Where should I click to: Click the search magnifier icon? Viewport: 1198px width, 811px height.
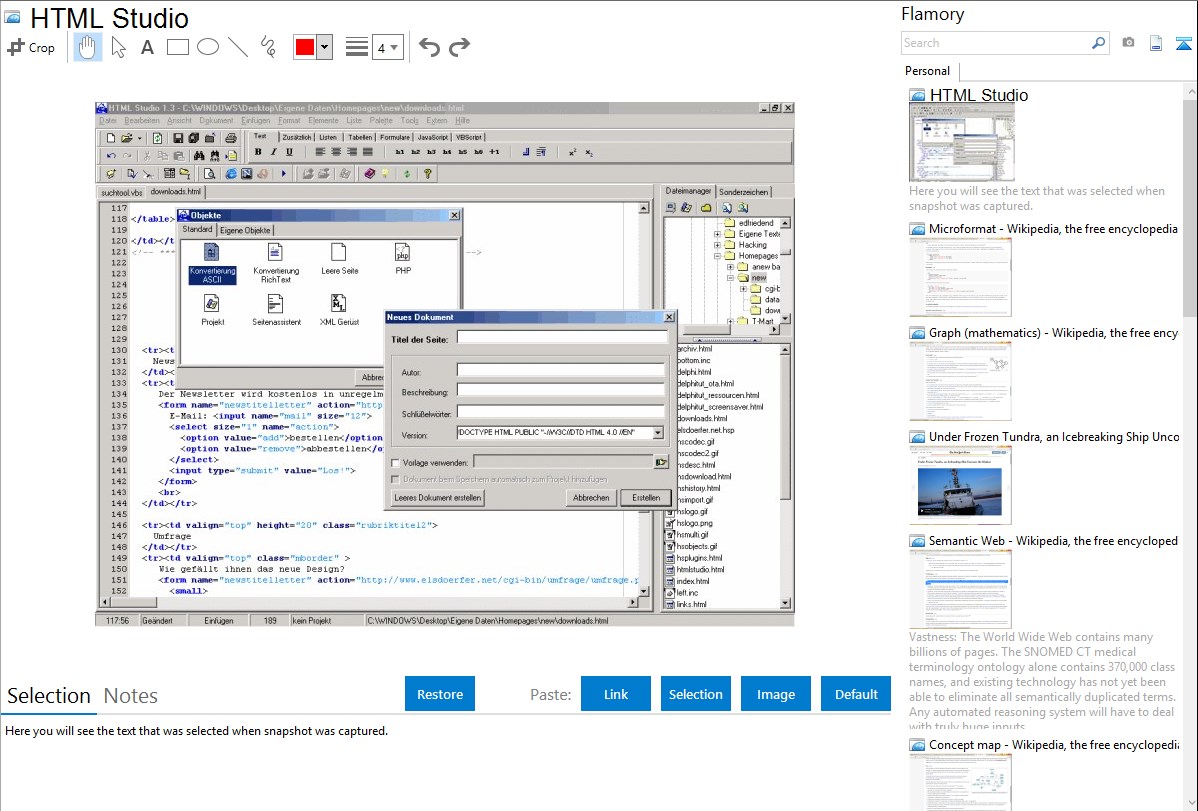(x=1098, y=43)
